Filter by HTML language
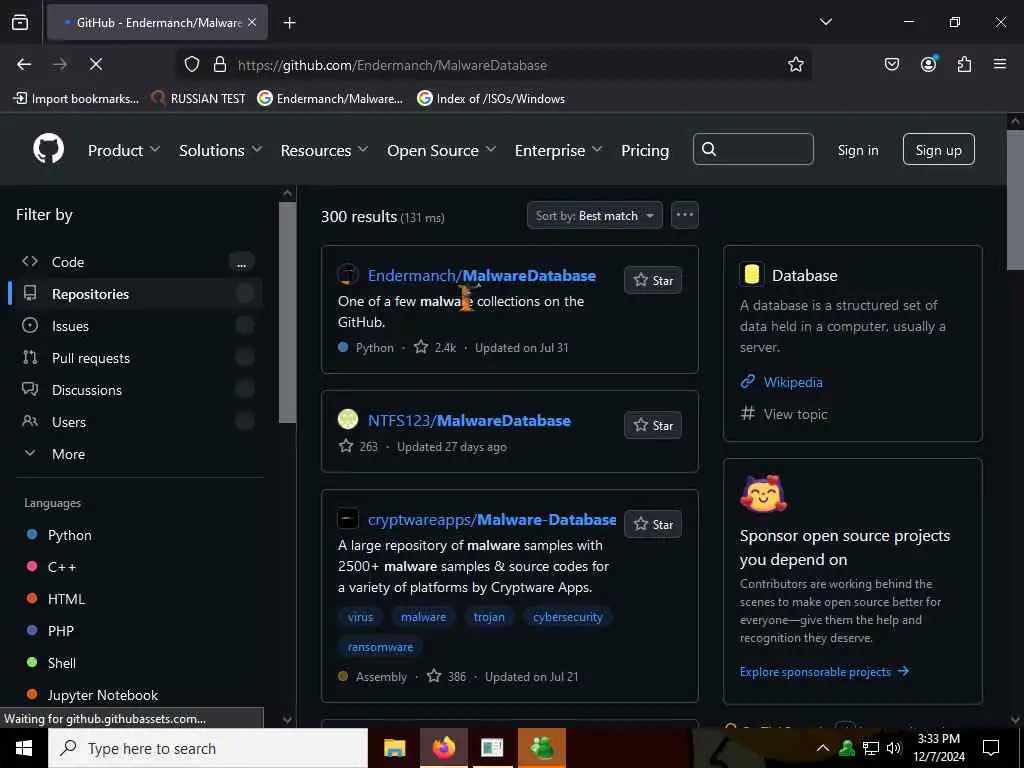 coord(66,599)
